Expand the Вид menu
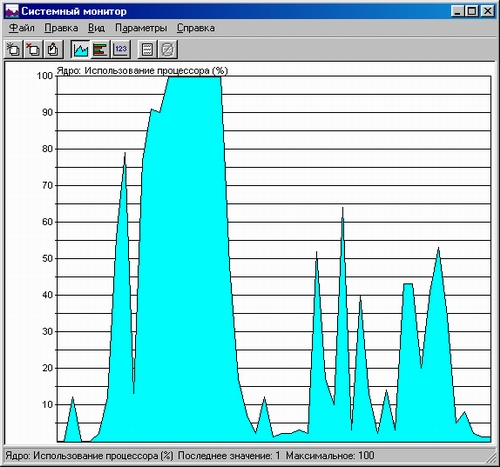500x467 pixels. 96,28
